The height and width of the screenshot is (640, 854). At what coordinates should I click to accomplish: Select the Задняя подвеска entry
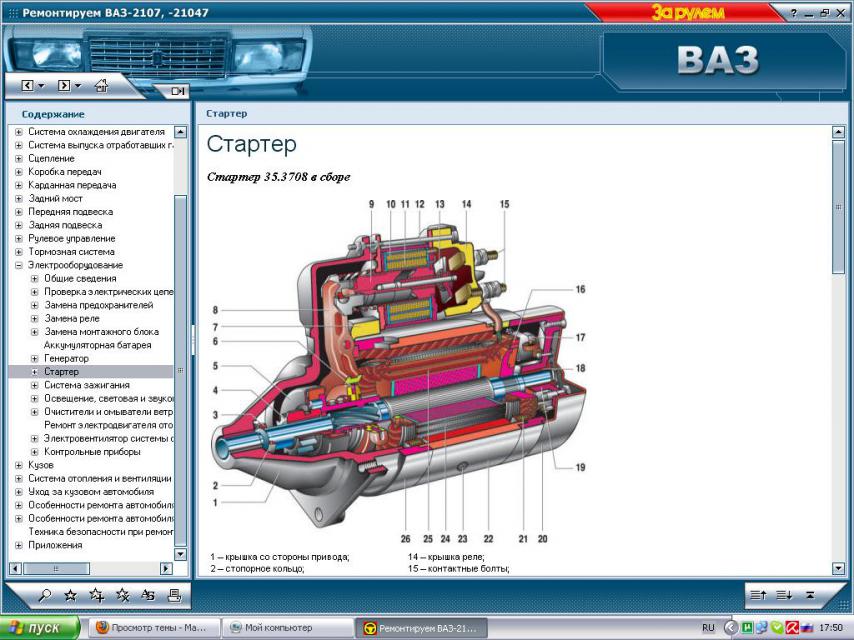(x=65, y=225)
